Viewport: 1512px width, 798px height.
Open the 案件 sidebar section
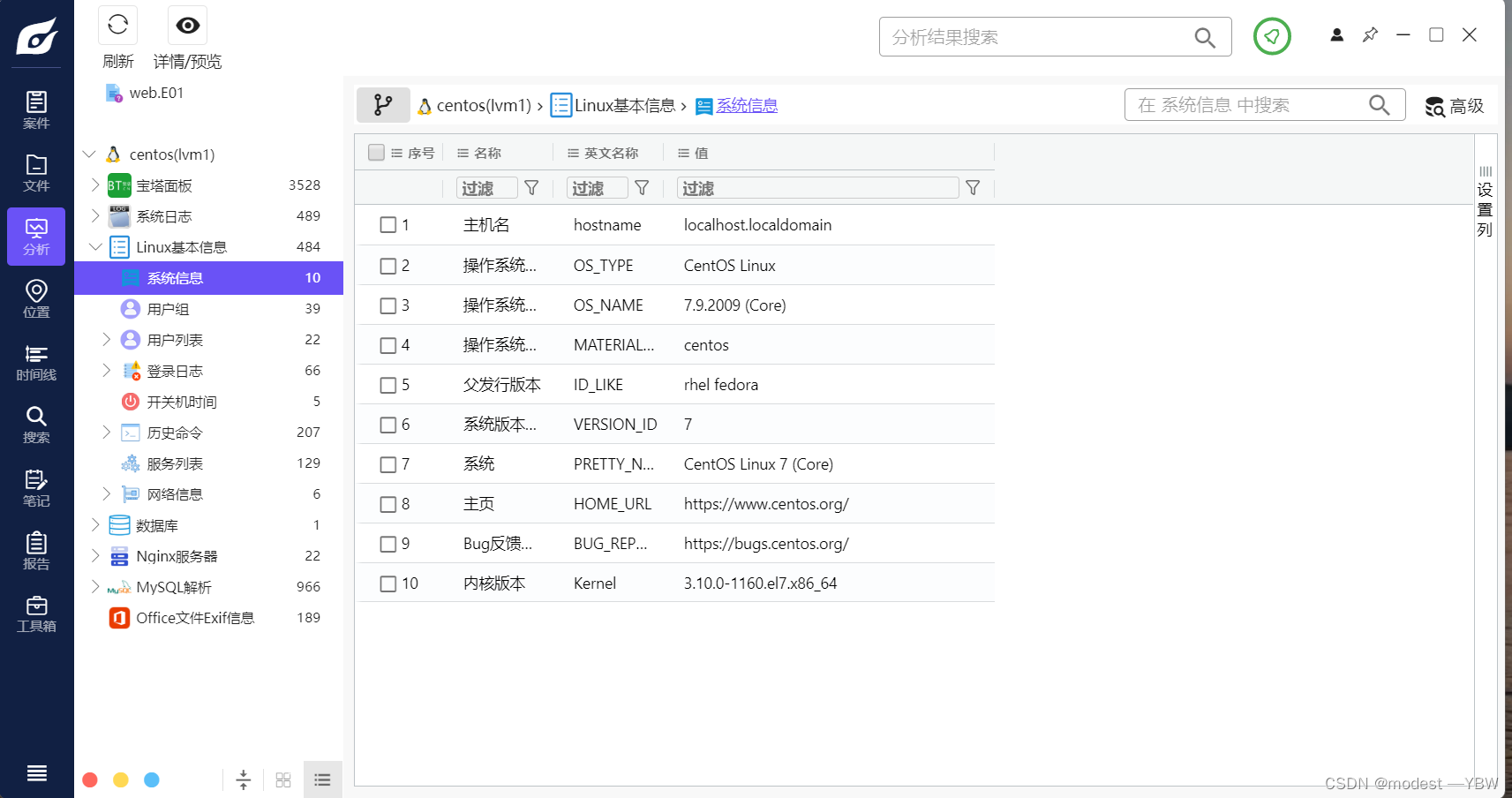36,110
